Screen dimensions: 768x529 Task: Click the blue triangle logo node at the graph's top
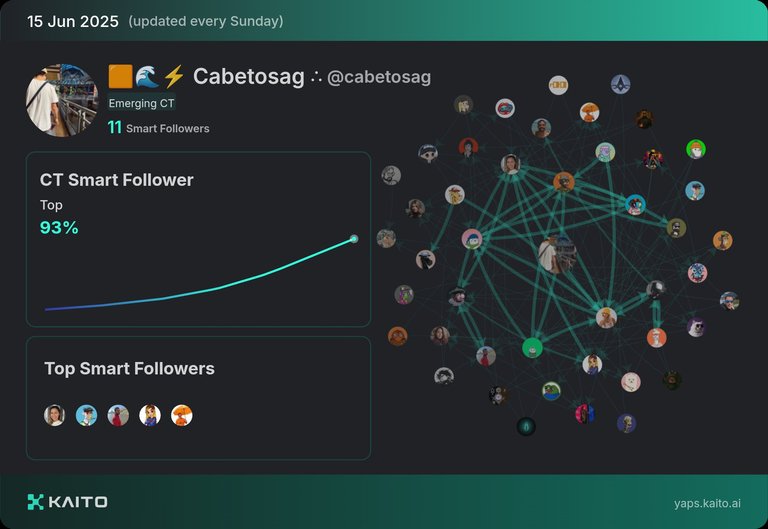pos(621,84)
